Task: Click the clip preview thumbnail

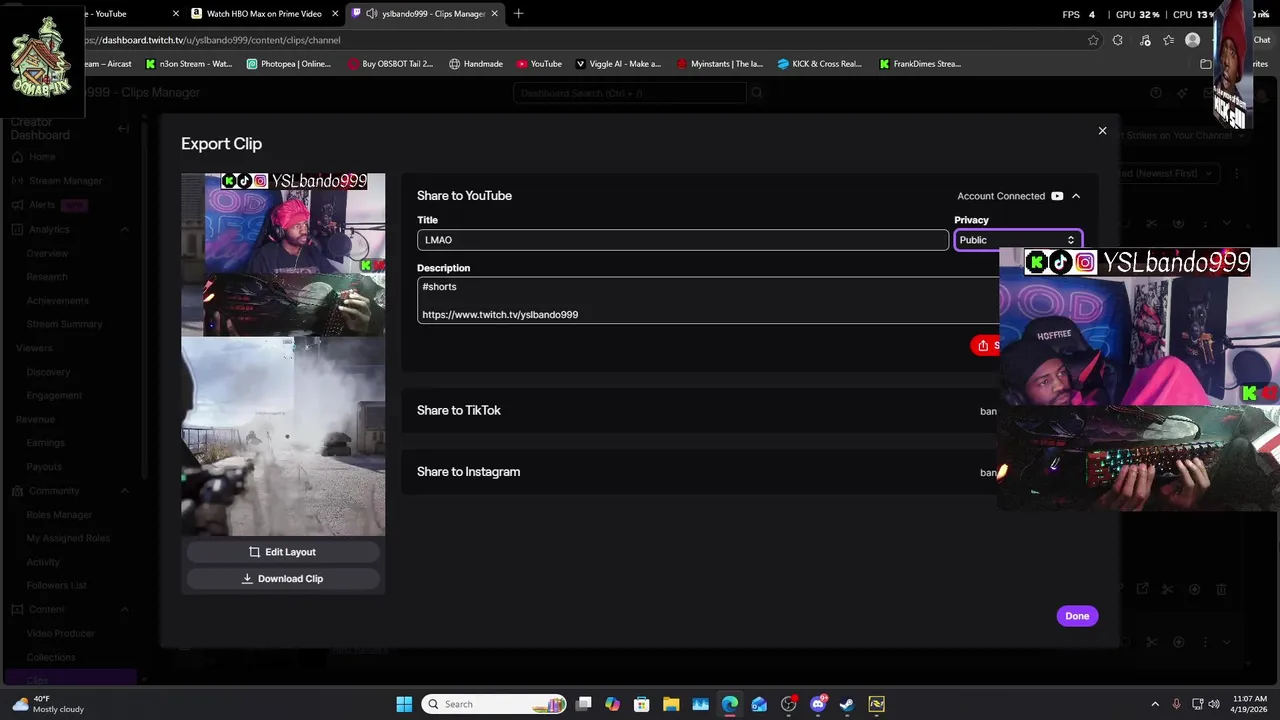Action: (283, 354)
